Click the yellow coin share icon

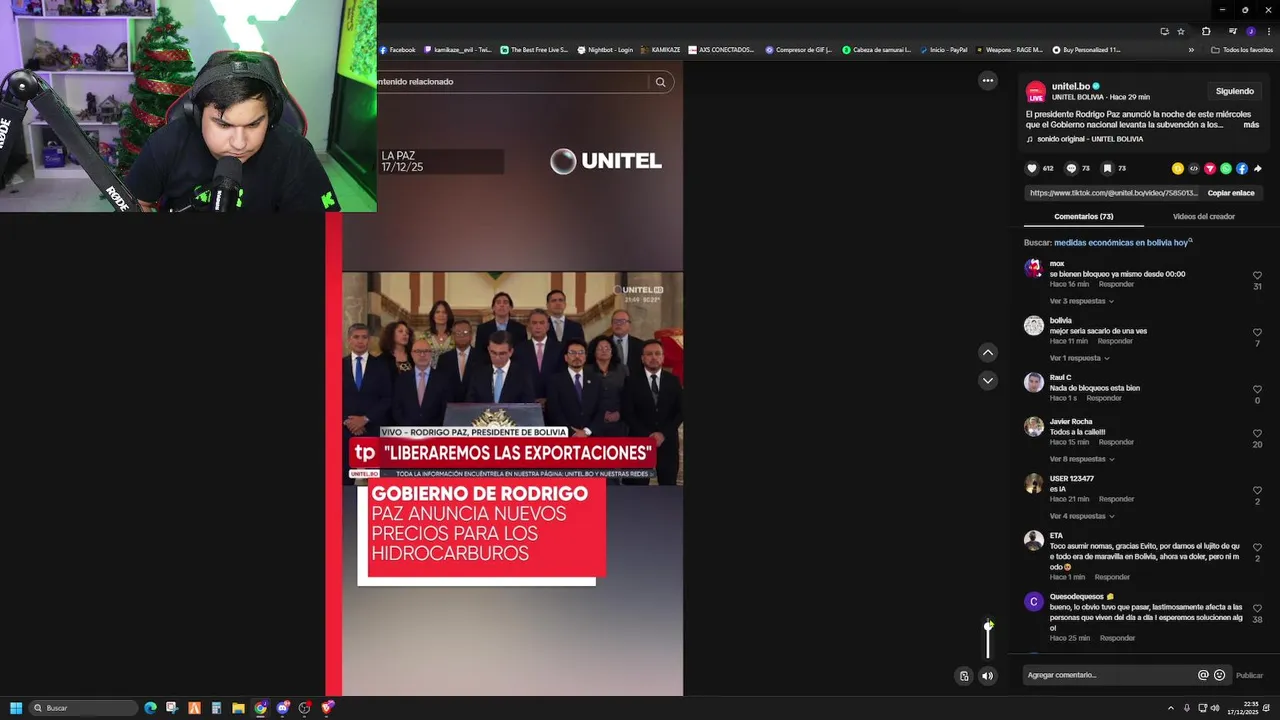[x=1178, y=168]
